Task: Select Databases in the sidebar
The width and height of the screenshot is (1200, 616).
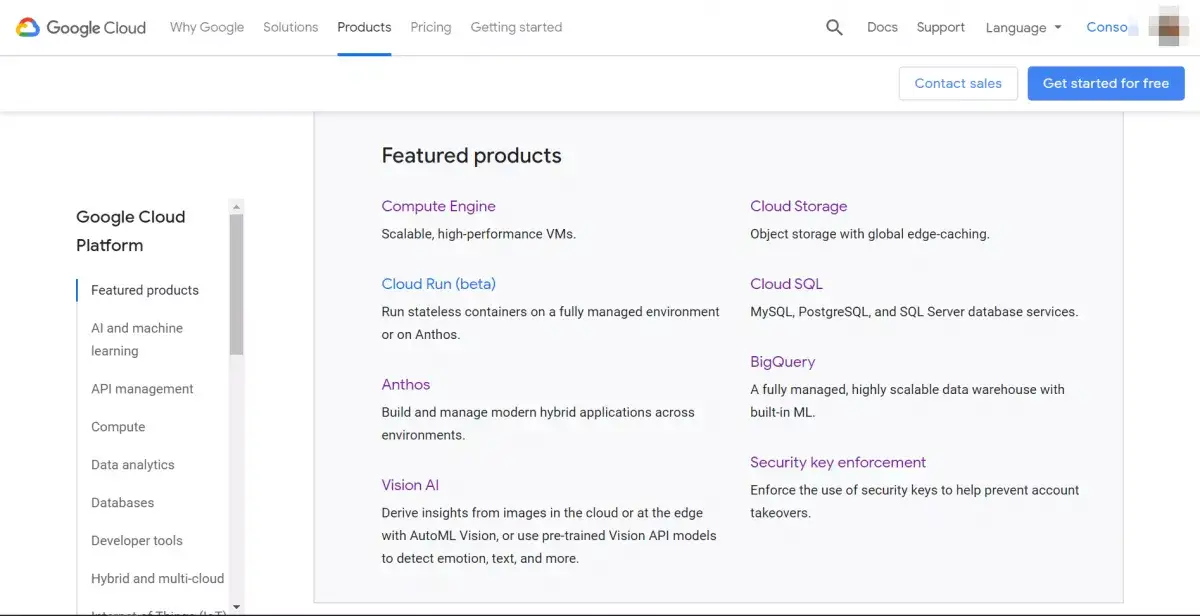Action: (x=122, y=503)
